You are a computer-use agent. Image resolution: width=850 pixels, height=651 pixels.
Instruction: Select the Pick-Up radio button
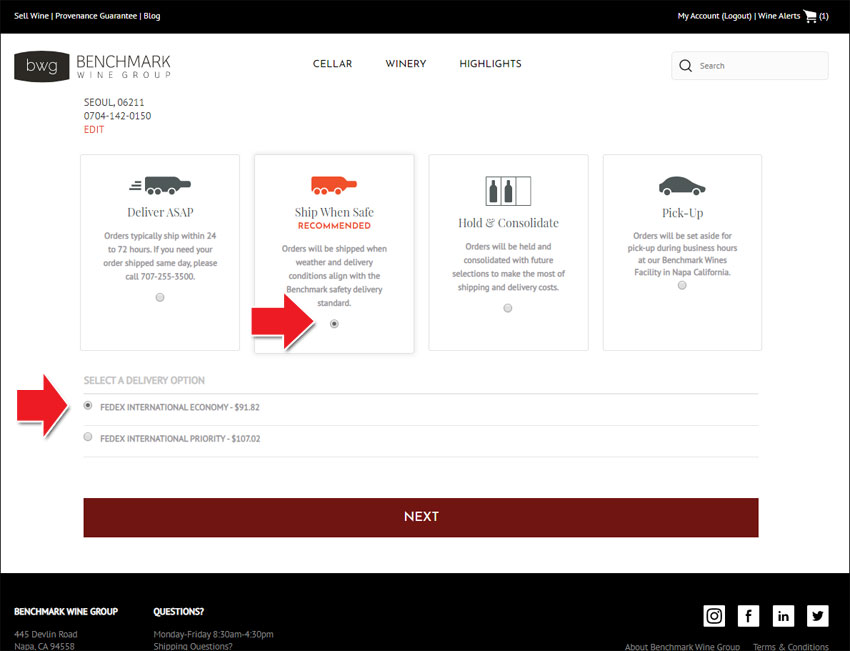(x=682, y=285)
